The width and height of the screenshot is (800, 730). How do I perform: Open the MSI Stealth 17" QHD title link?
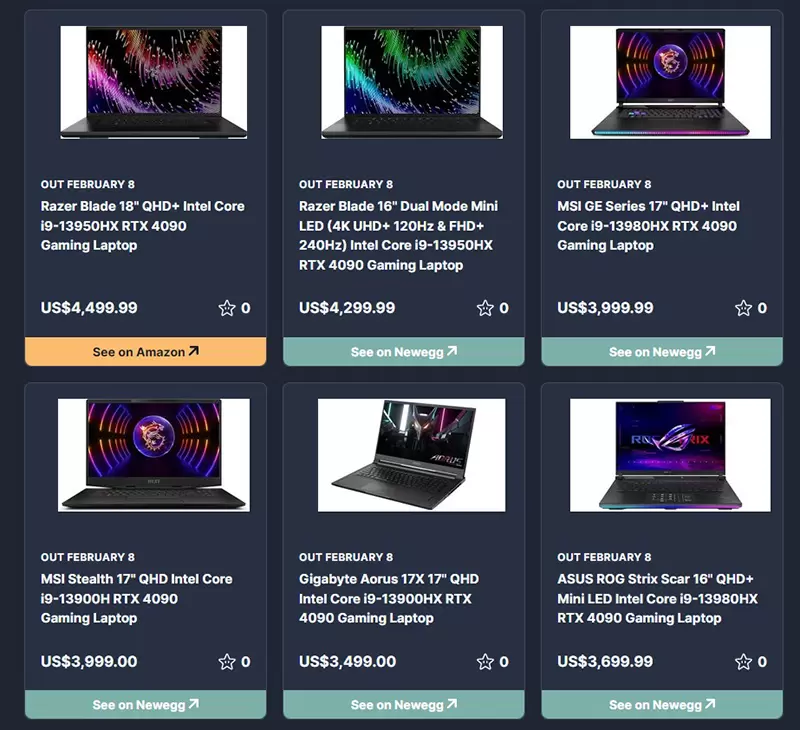(x=136, y=598)
